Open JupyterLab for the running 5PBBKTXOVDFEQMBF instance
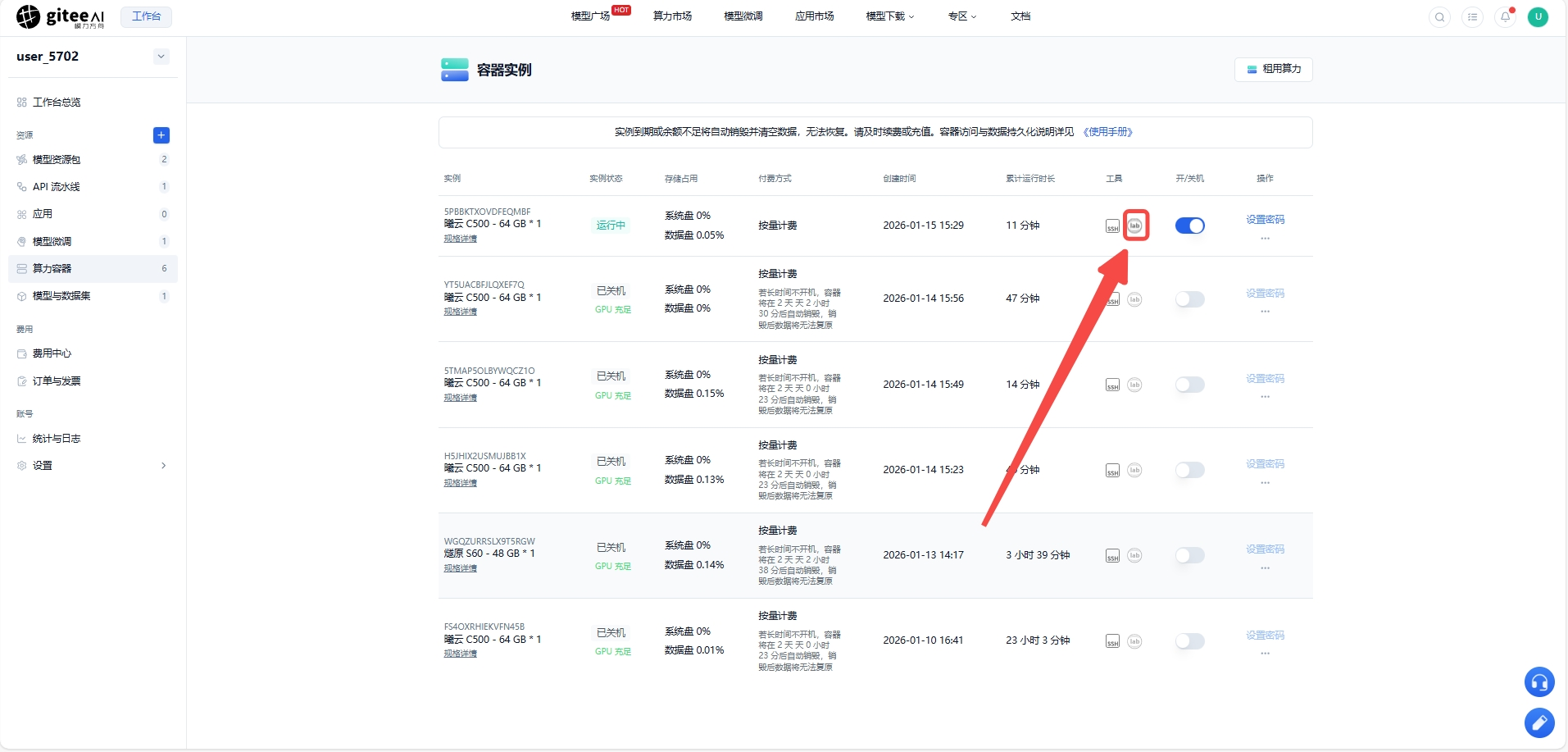The height and width of the screenshot is (752, 1568). tap(1135, 226)
